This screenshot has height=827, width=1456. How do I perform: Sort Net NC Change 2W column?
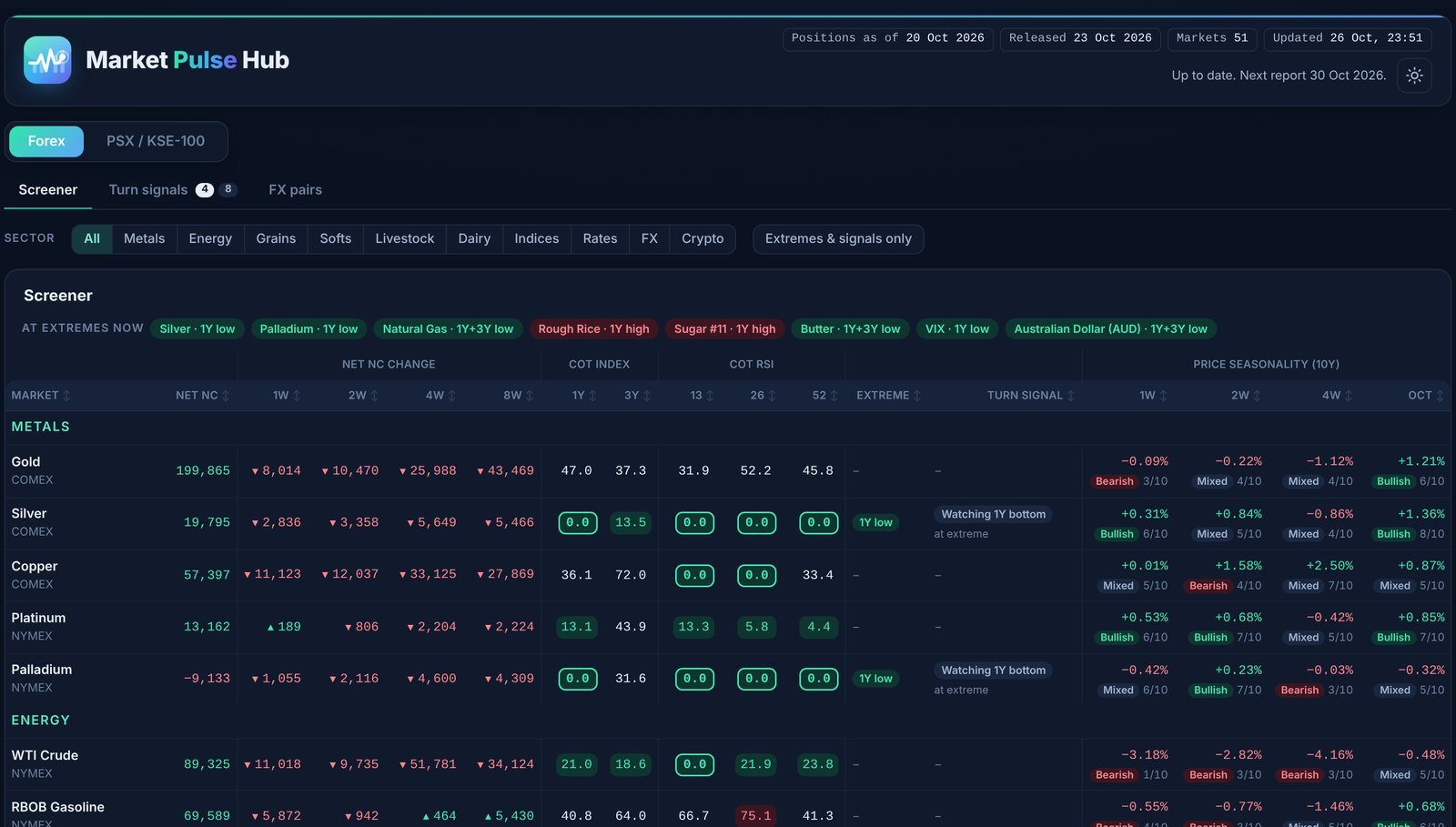click(363, 396)
